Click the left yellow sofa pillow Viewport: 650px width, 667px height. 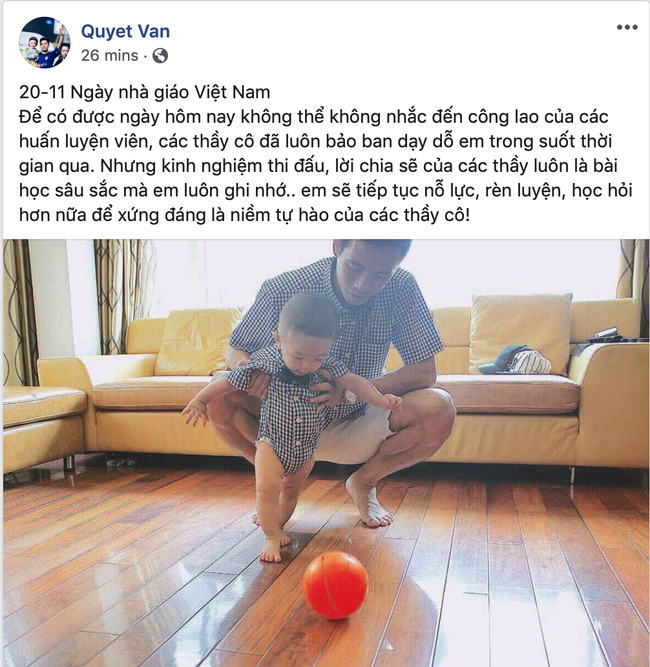pos(197,342)
